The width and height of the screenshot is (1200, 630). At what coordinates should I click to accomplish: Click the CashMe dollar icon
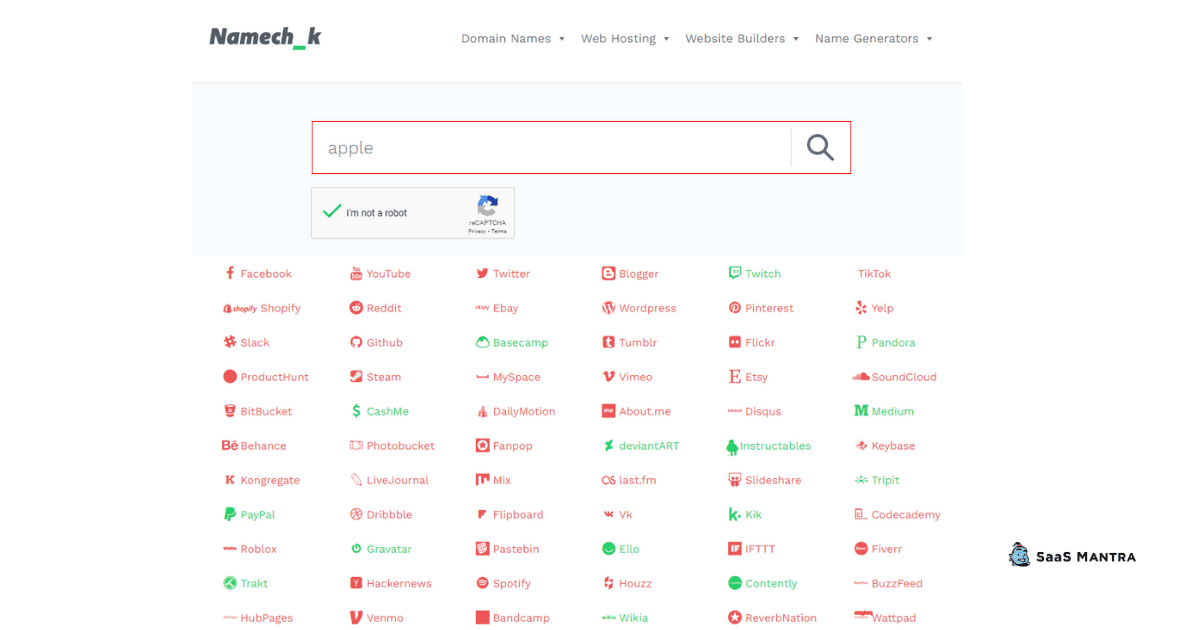[x=356, y=411]
